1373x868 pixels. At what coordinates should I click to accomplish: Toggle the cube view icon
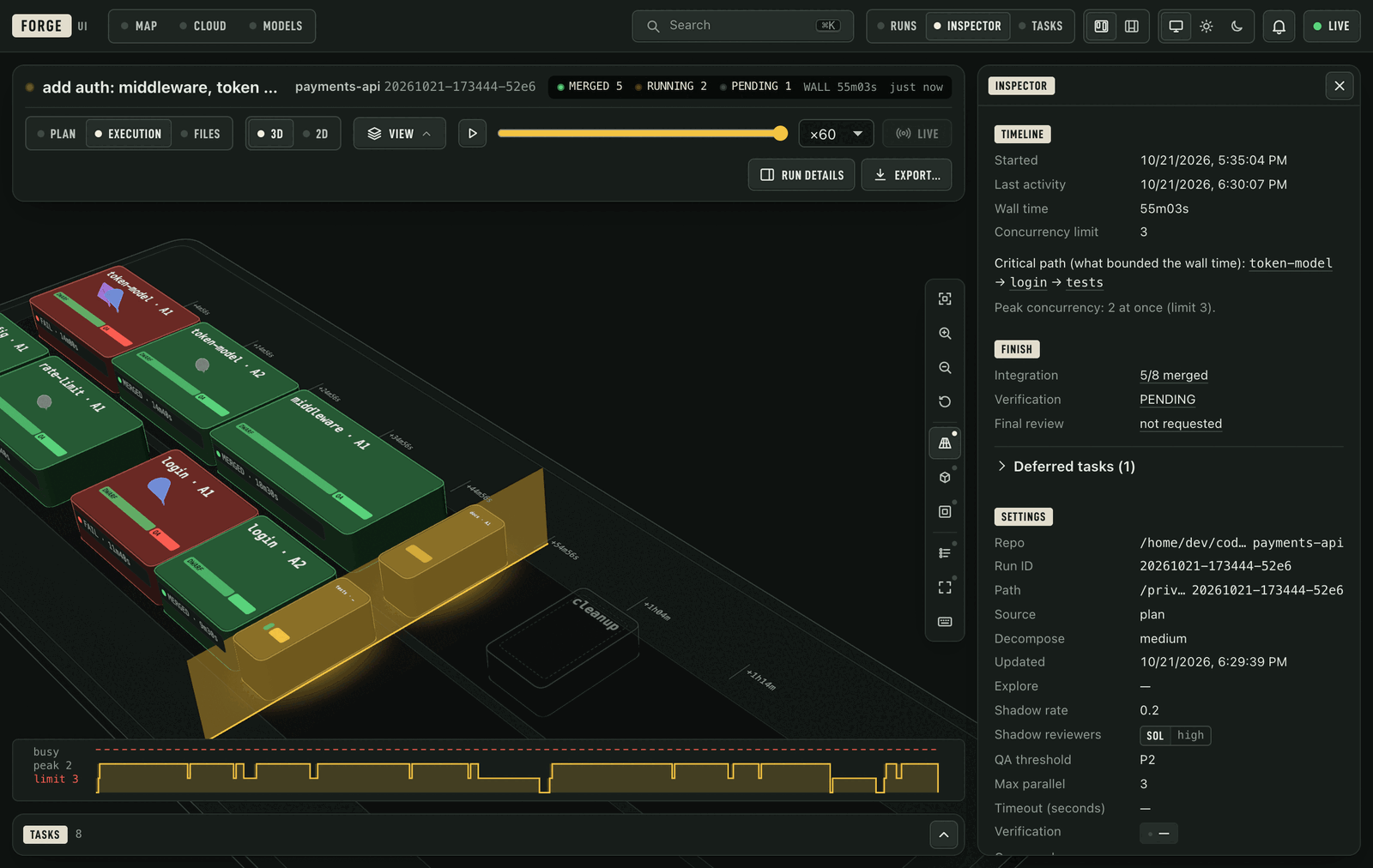[x=945, y=478]
